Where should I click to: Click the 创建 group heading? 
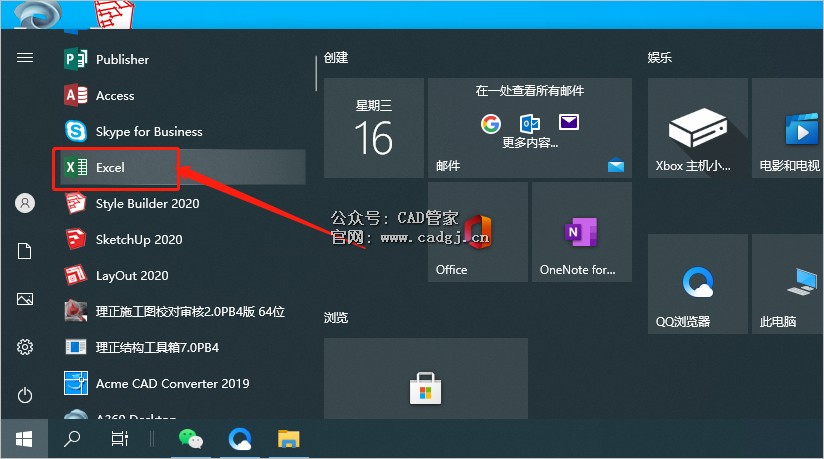(336, 57)
